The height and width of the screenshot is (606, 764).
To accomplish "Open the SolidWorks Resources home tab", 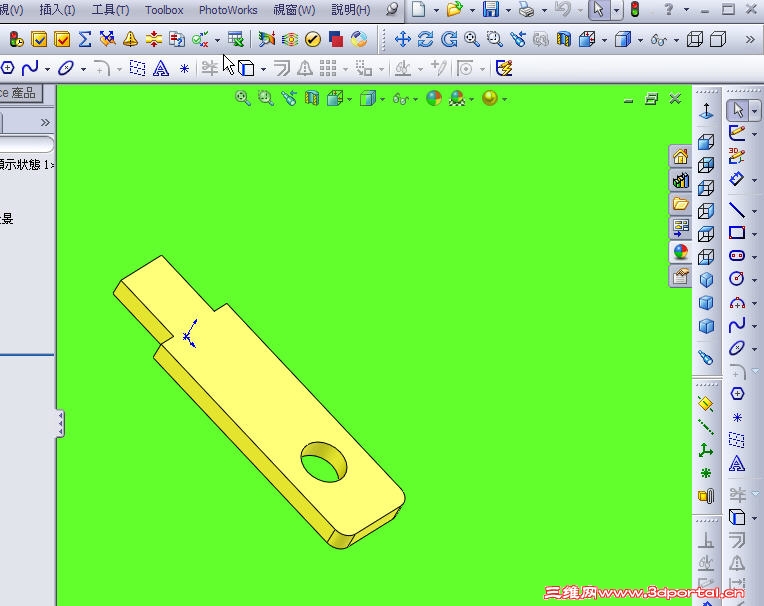I will coord(680,157).
